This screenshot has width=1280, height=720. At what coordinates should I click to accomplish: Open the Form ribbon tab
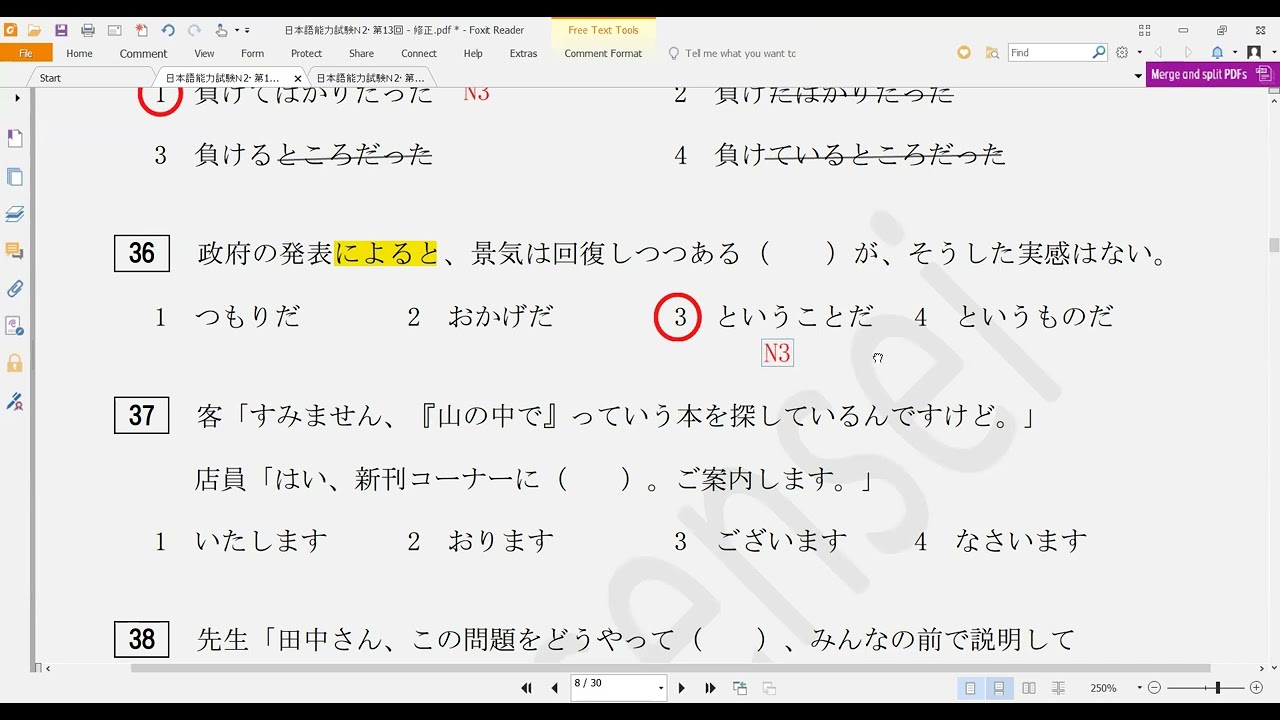[252, 54]
